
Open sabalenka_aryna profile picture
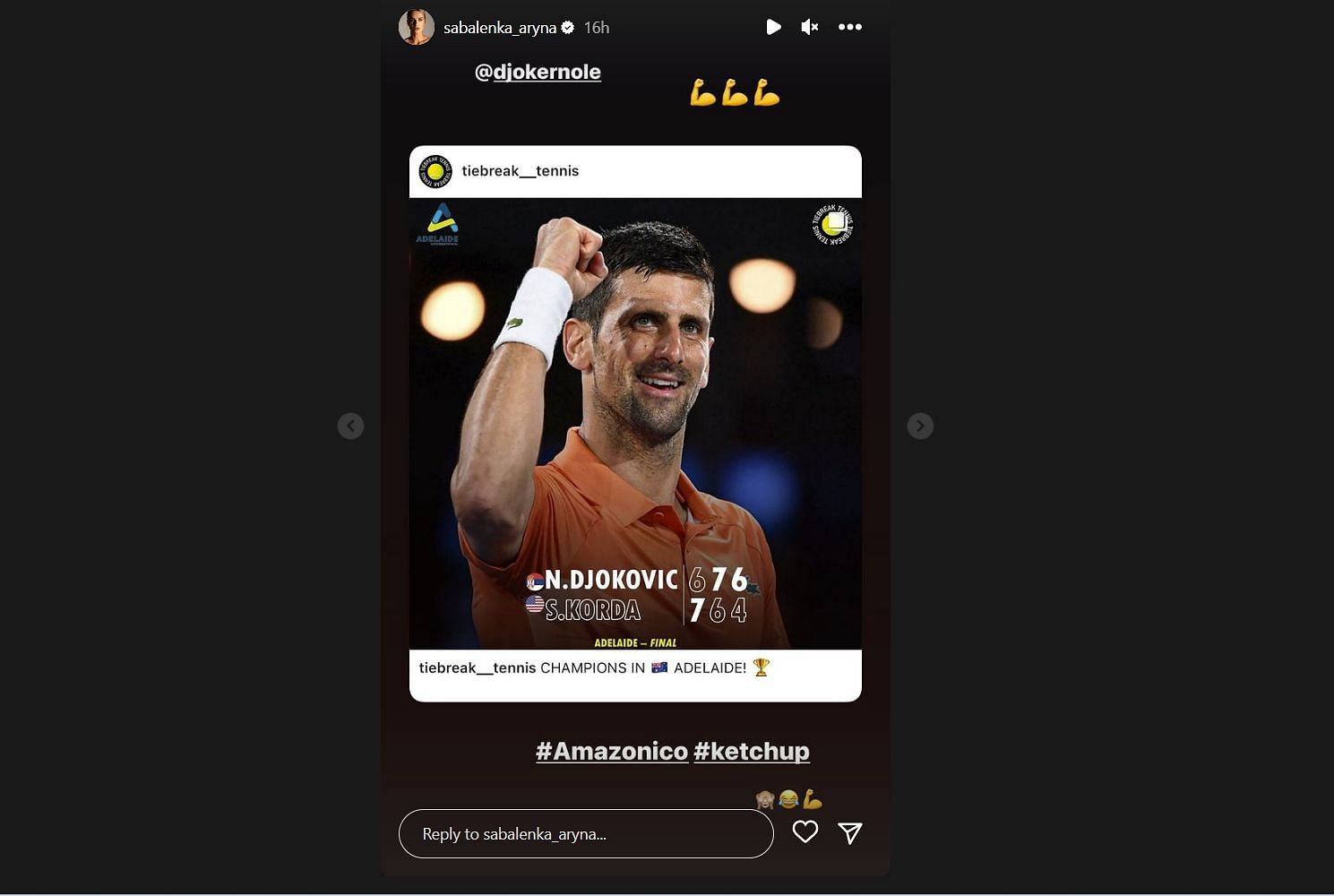416,27
